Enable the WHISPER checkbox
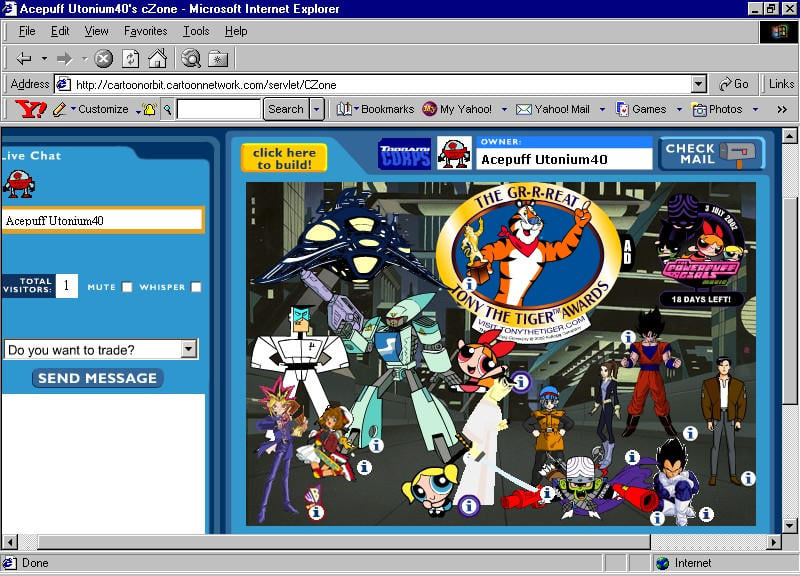This screenshot has height=576, width=800. [x=196, y=287]
